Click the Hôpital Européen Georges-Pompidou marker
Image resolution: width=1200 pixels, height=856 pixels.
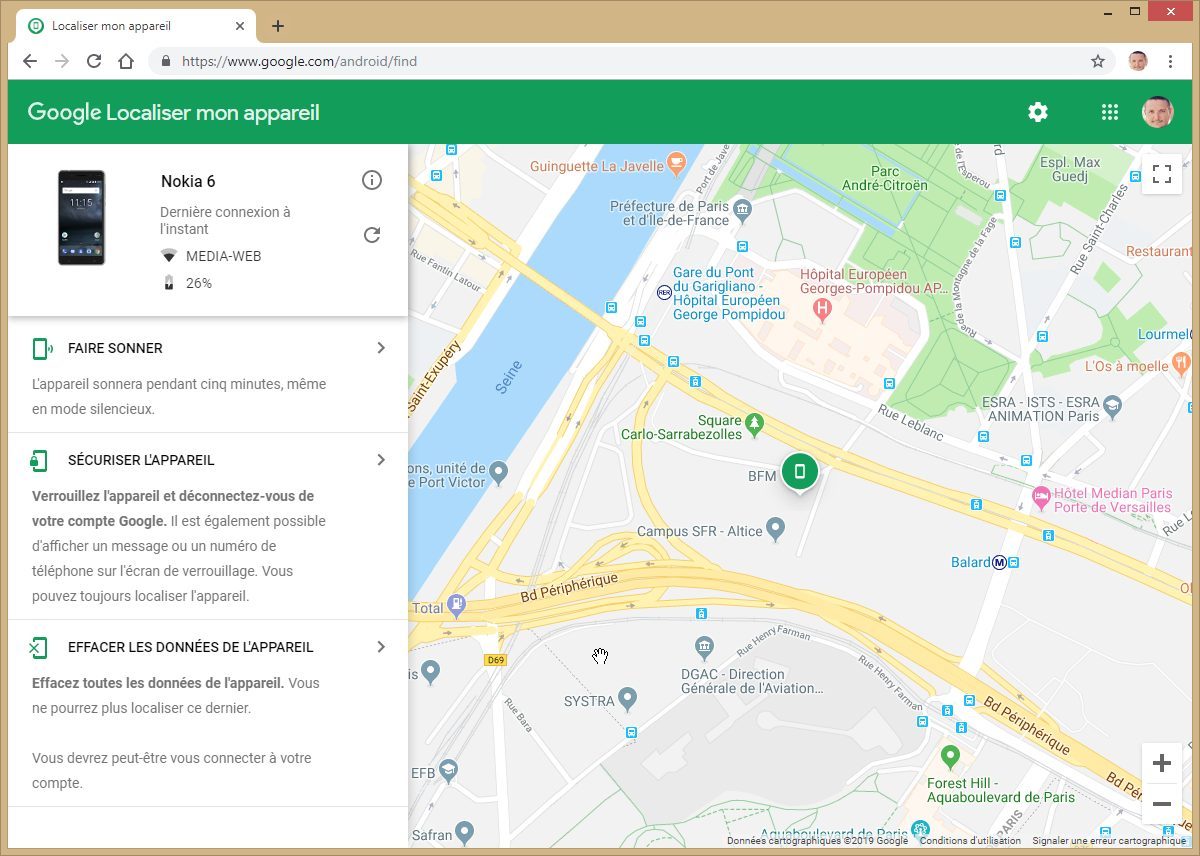pos(823,309)
